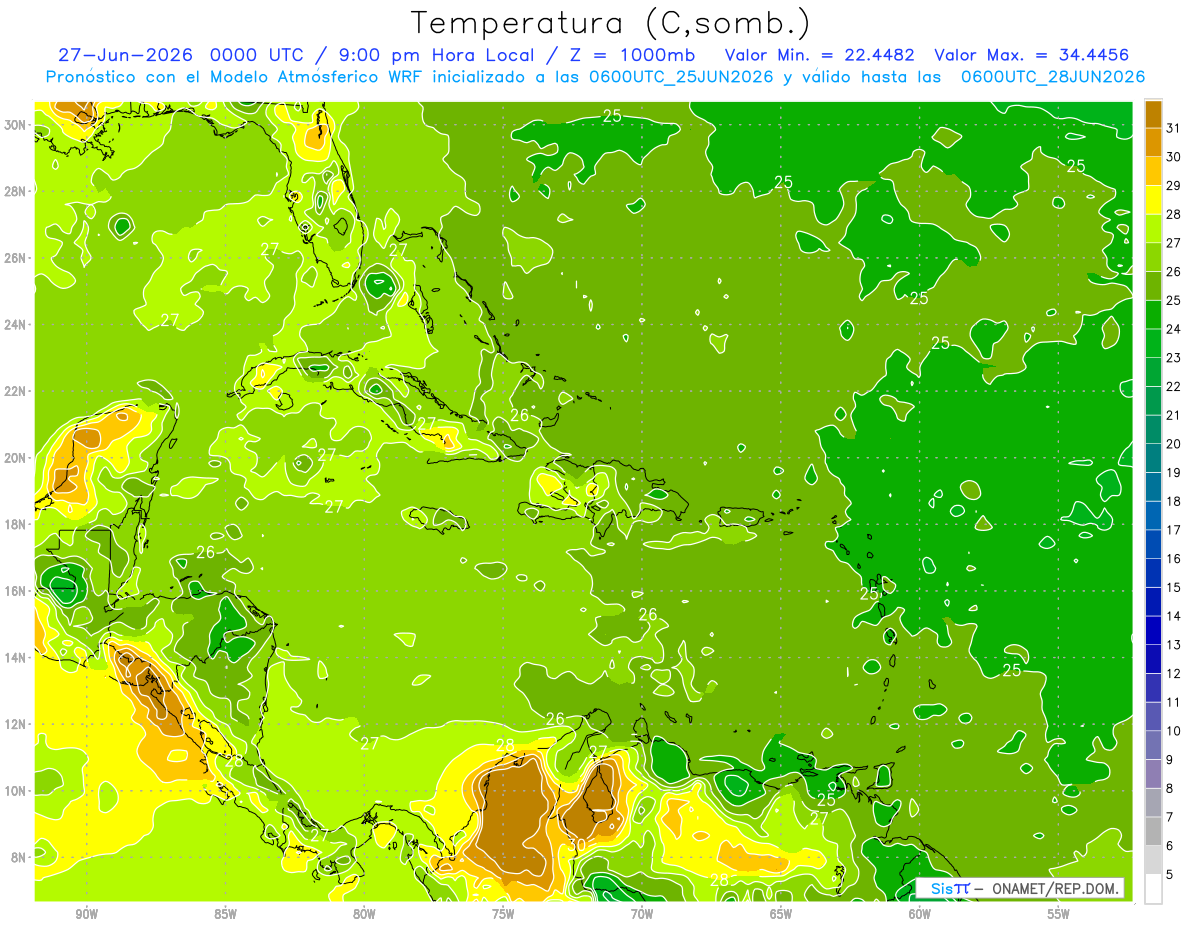Click the '16N' latitude axis label
1200x927 pixels.
point(15,591)
